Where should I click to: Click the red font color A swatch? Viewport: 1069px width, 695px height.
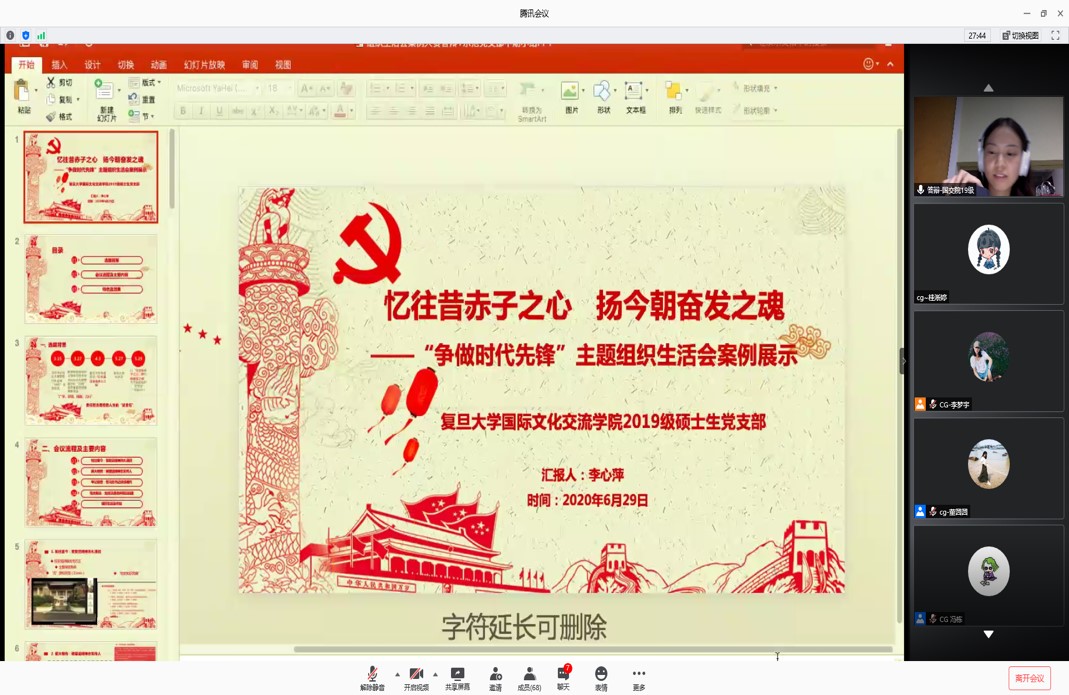coord(340,110)
